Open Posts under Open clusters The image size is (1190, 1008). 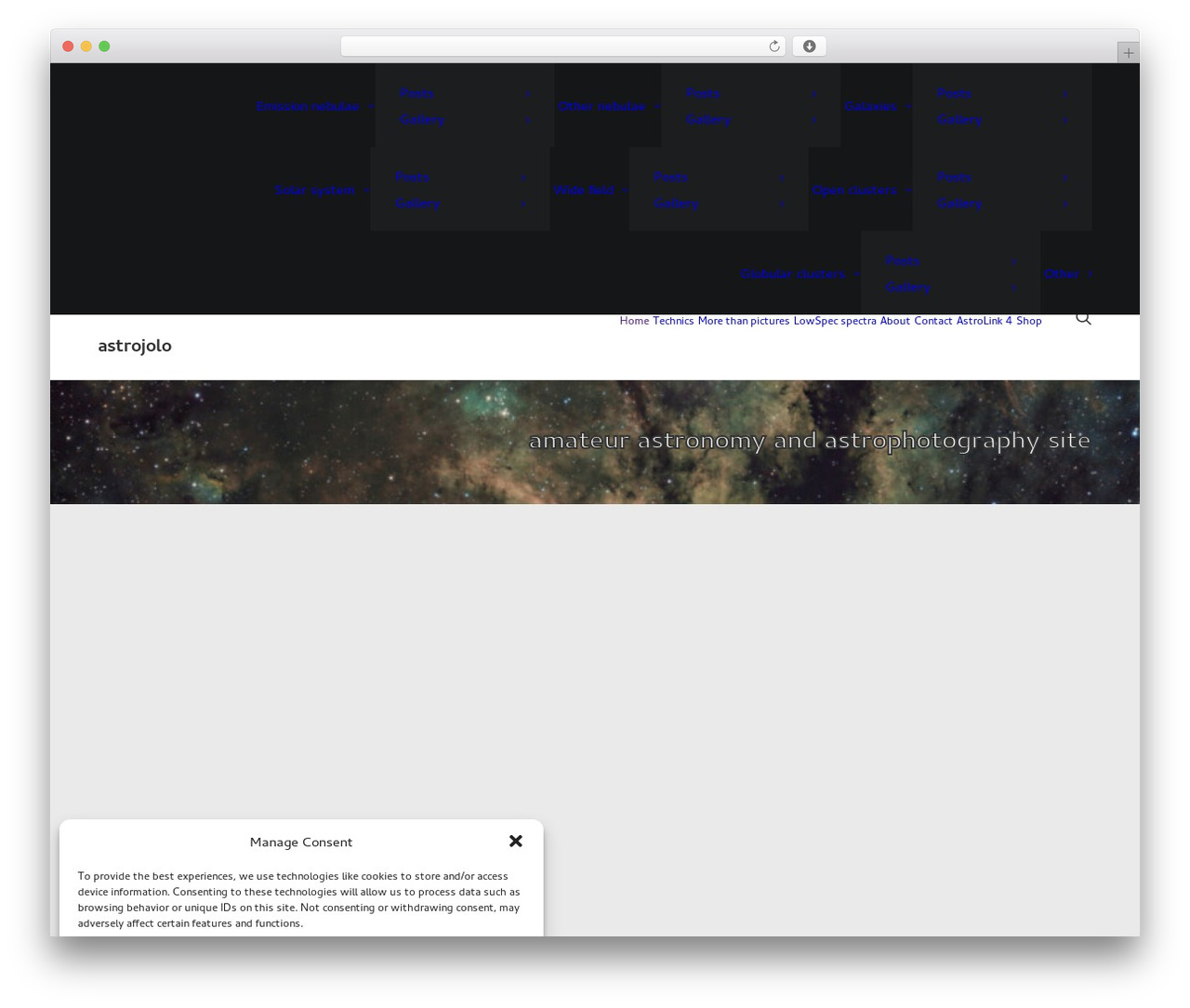coord(955,177)
